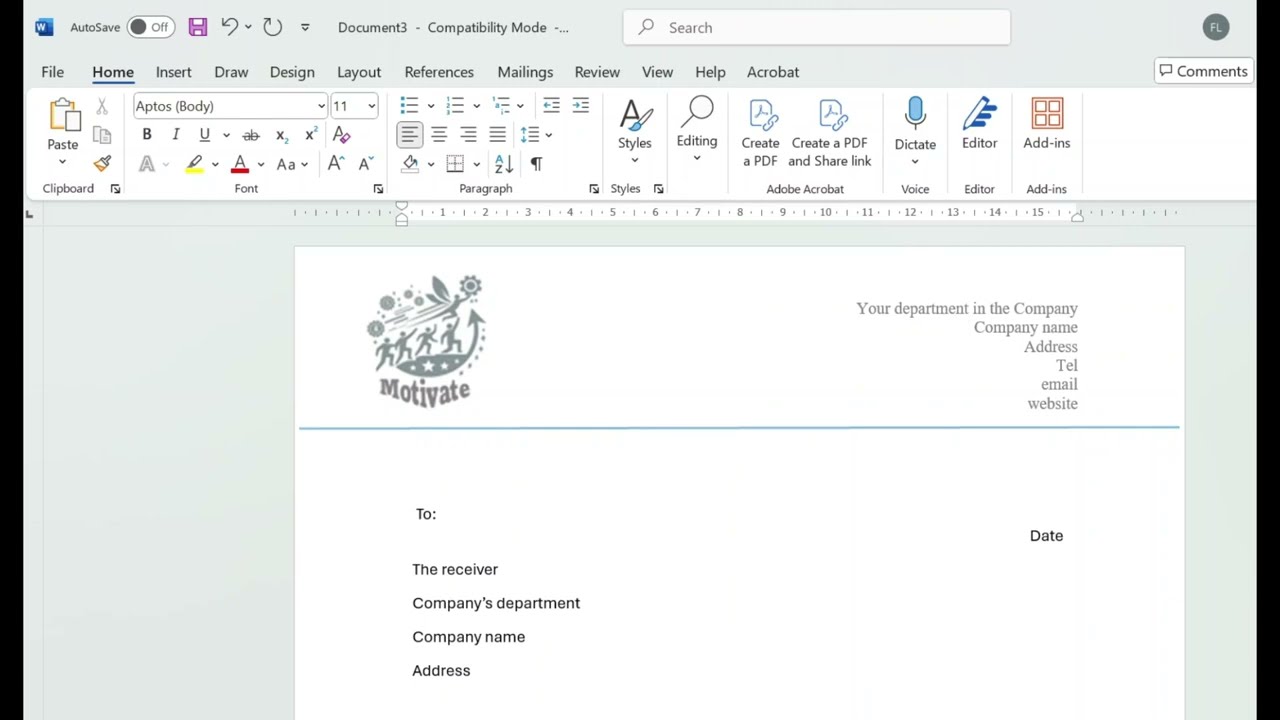Apply superscript formatting
1280x720 pixels.
click(x=311, y=135)
